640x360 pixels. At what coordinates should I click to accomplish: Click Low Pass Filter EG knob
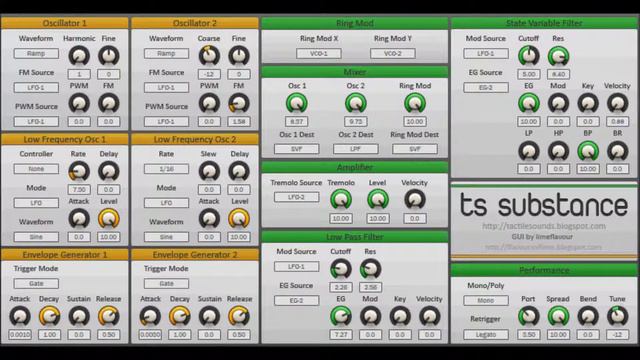pyautogui.click(x=341, y=317)
